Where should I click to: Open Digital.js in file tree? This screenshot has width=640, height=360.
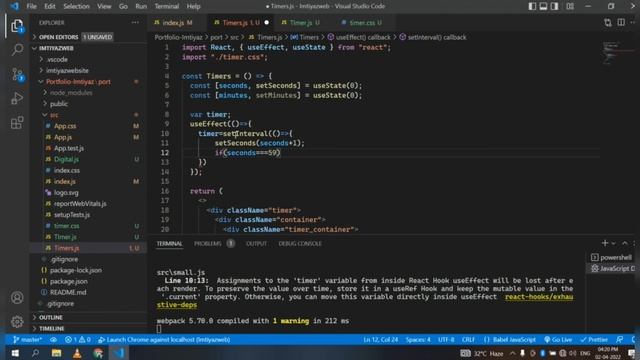(66, 159)
